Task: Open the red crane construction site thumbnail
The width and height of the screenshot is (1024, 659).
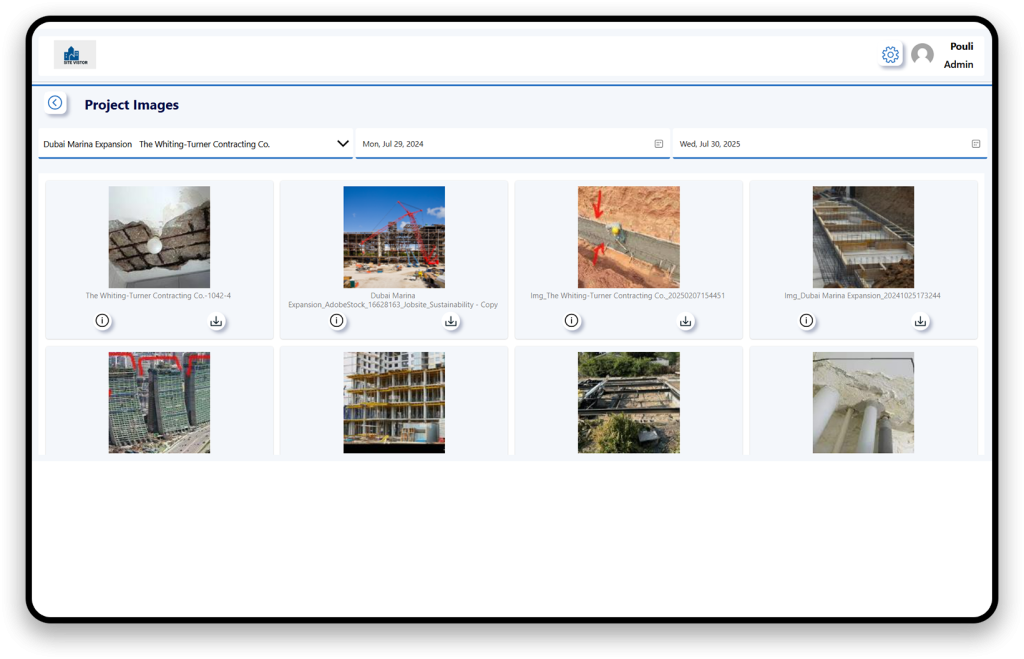Action: click(x=394, y=237)
